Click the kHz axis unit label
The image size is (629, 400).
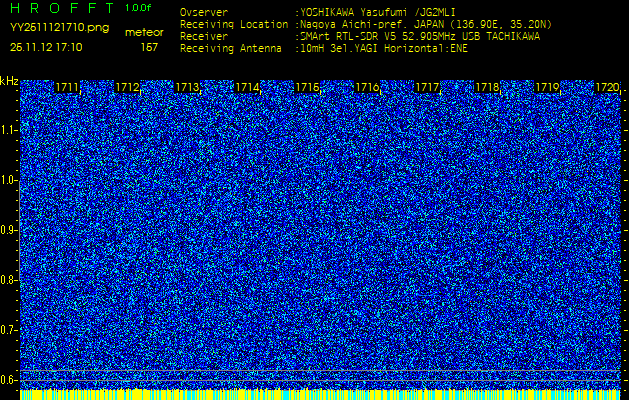9,81
